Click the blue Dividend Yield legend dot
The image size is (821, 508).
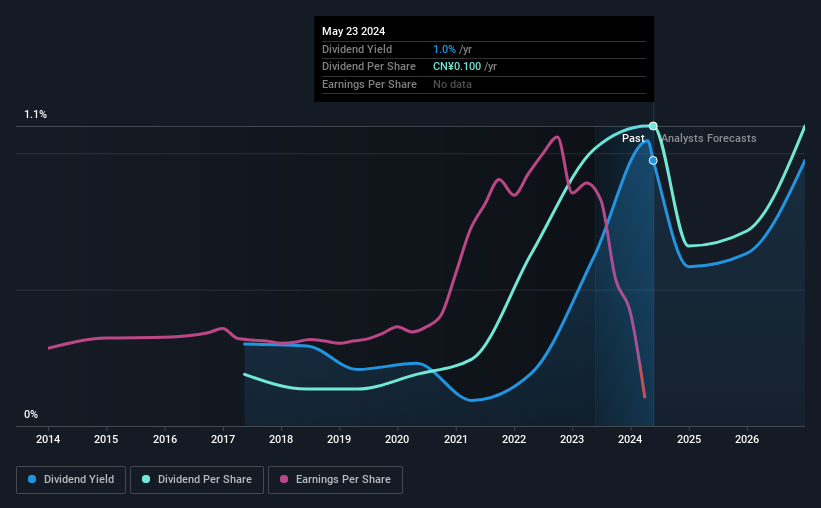click(32, 479)
